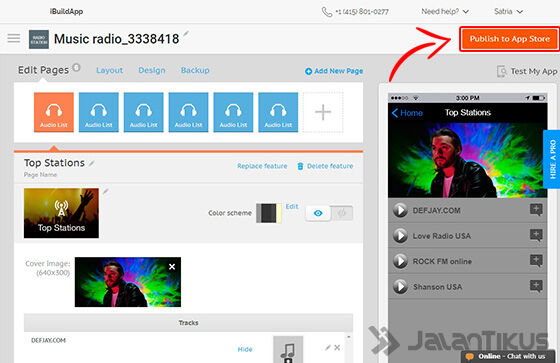This screenshot has height=363, width=560.
Task: Open the hamburger menu
Action: (x=14, y=38)
